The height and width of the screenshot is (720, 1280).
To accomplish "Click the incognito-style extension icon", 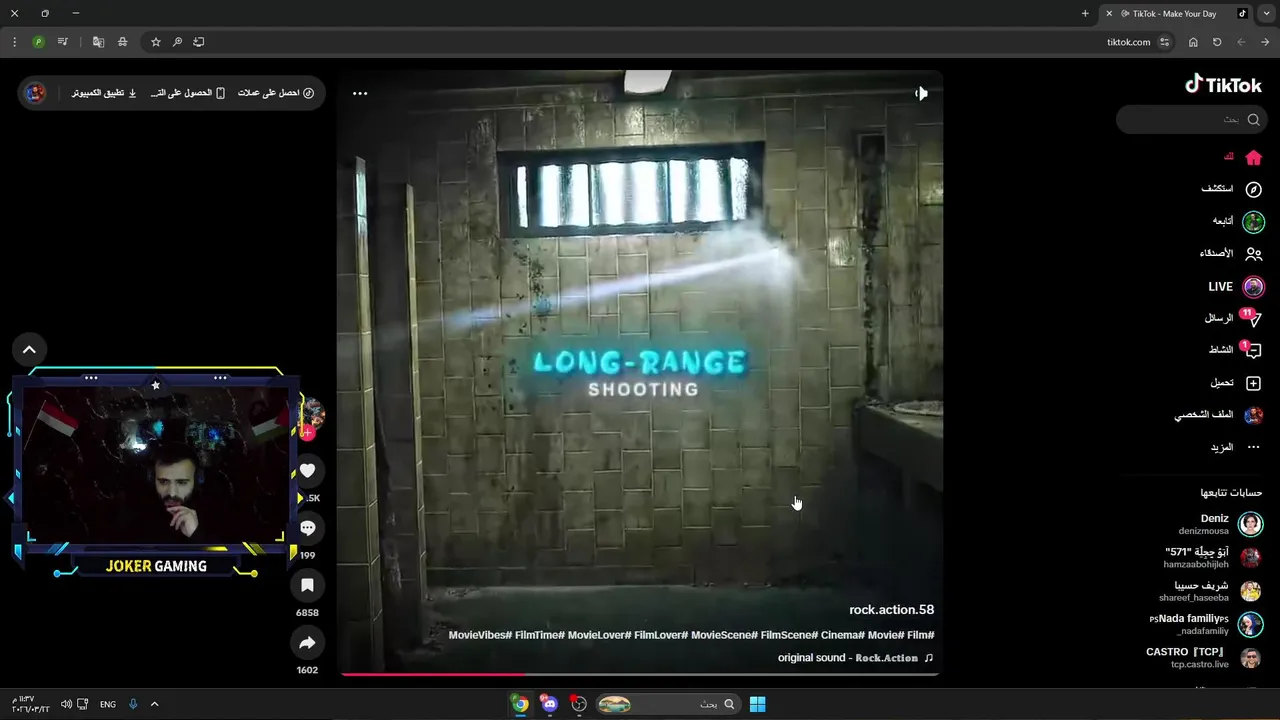I will [122, 42].
